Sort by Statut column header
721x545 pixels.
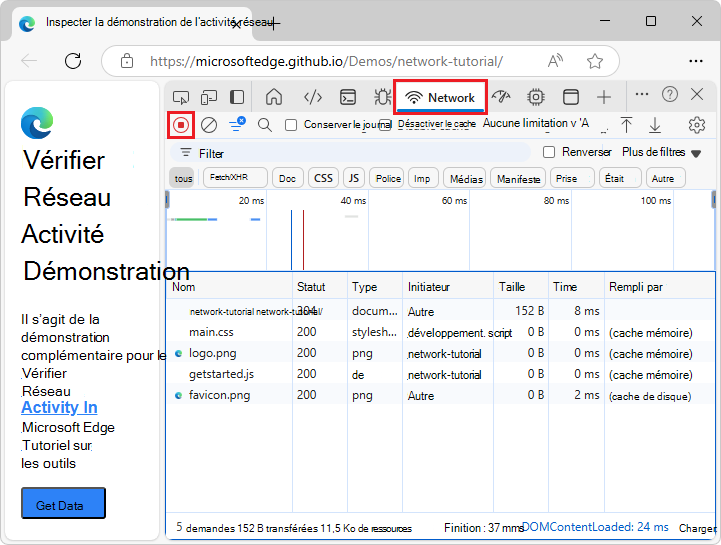pyautogui.click(x=320, y=287)
